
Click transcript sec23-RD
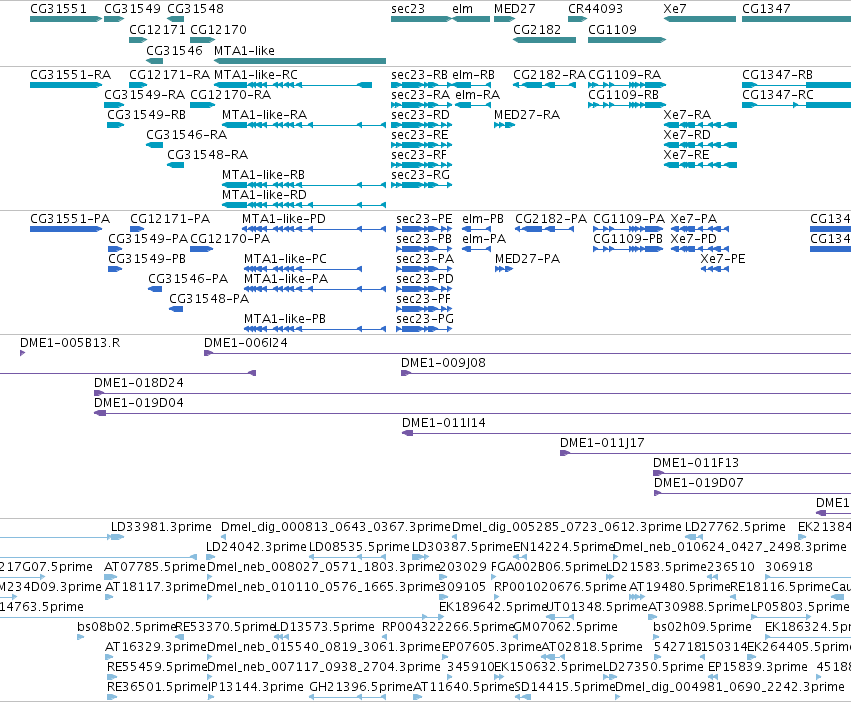[x=422, y=125]
